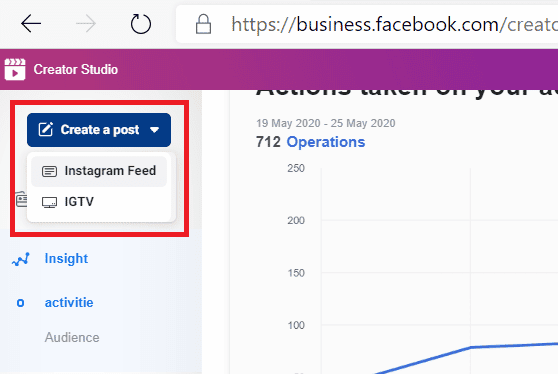The image size is (558, 374).
Task: Click the Instagram Feed list icon
Action: [49, 172]
